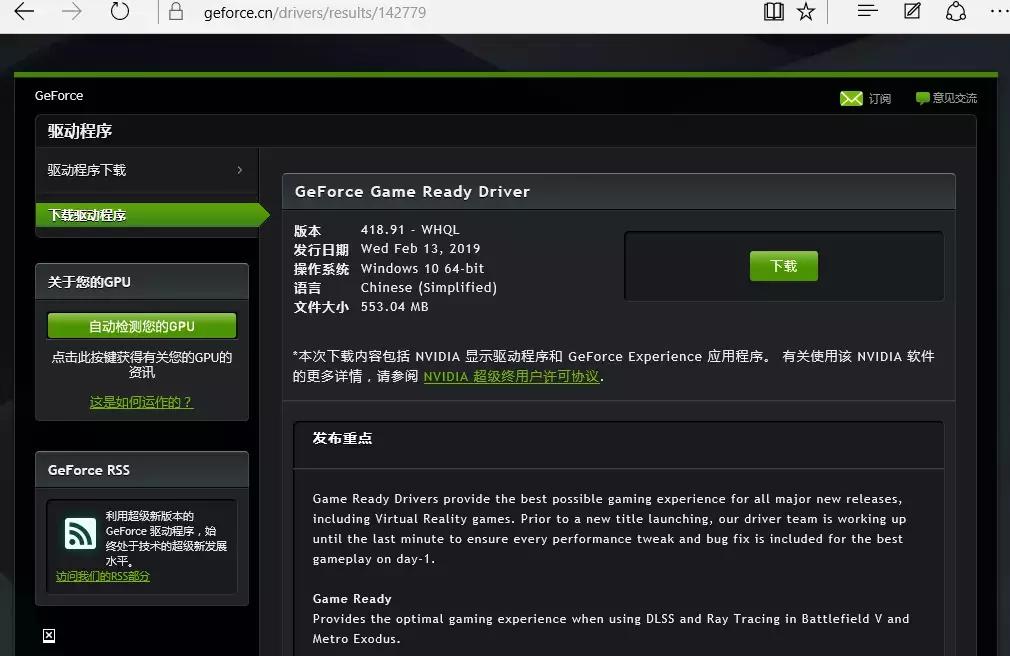Open the Hub panel in Edge
This screenshot has height=656, width=1010.
(866, 11)
